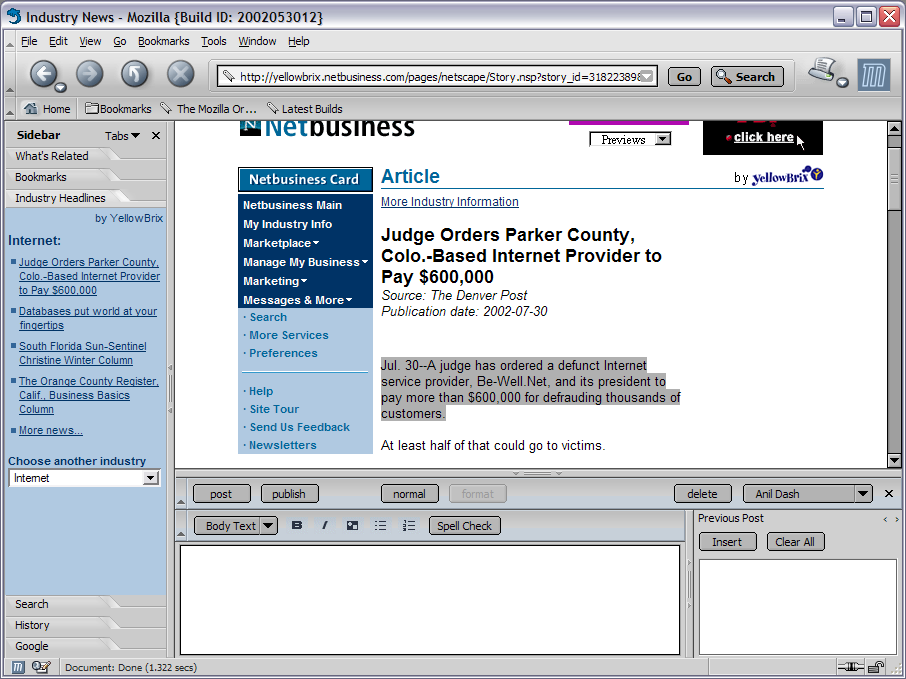The height and width of the screenshot is (679, 906).
Task: Click the publish button
Action: [x=289, y=494]
